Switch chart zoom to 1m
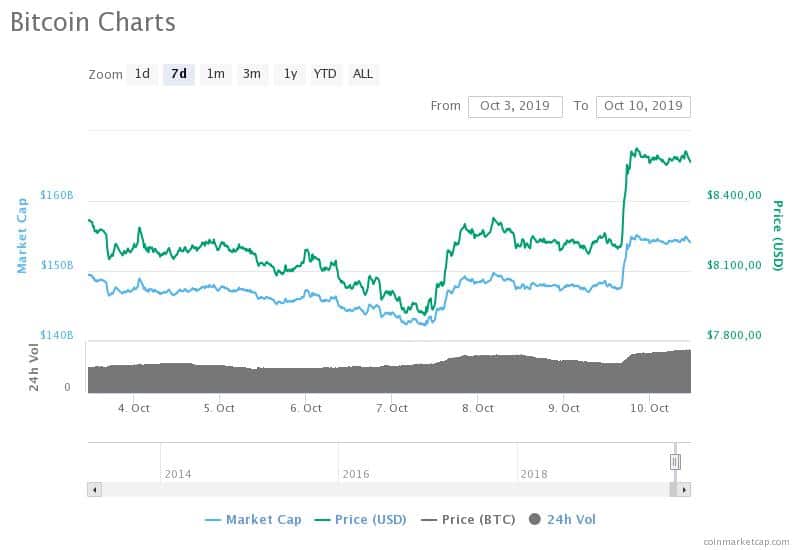 click(x=215, y=74)
